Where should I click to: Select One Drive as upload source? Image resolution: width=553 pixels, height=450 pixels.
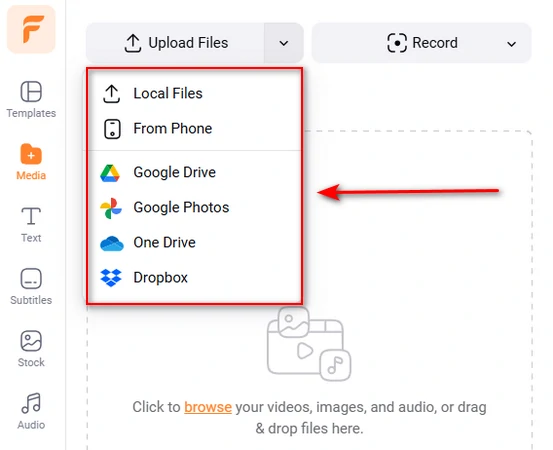(194, 243)
